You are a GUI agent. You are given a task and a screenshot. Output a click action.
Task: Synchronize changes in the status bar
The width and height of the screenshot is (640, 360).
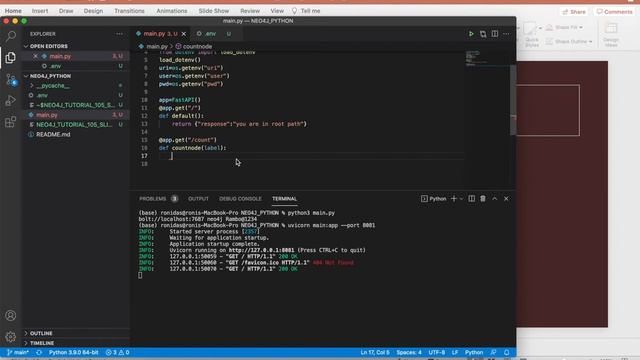(39, 352)
